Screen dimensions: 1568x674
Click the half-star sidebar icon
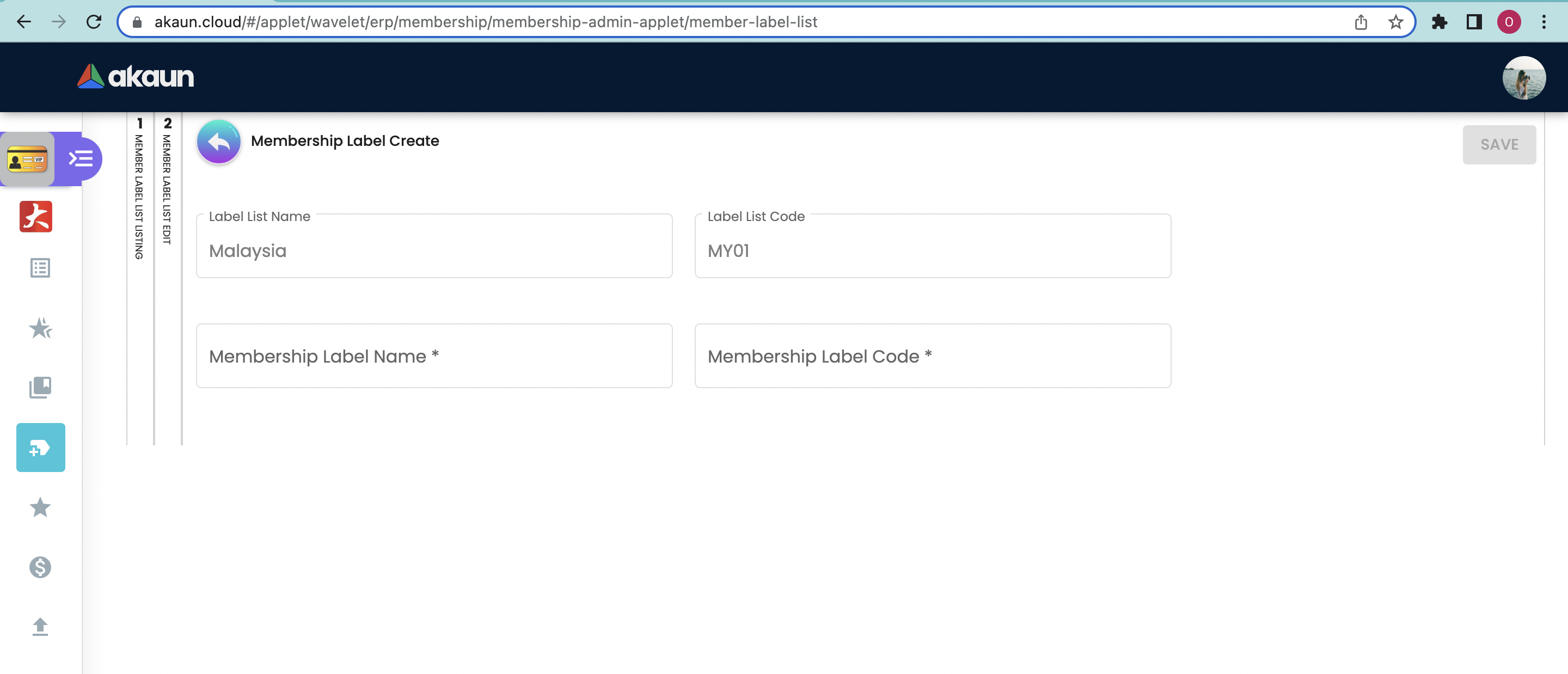pos(40,328)
